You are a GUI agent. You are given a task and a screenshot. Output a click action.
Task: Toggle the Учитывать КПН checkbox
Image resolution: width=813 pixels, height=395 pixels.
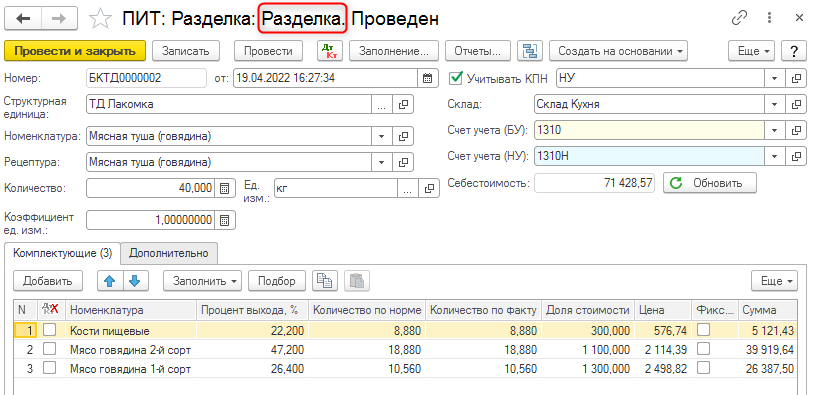point(456,78)
